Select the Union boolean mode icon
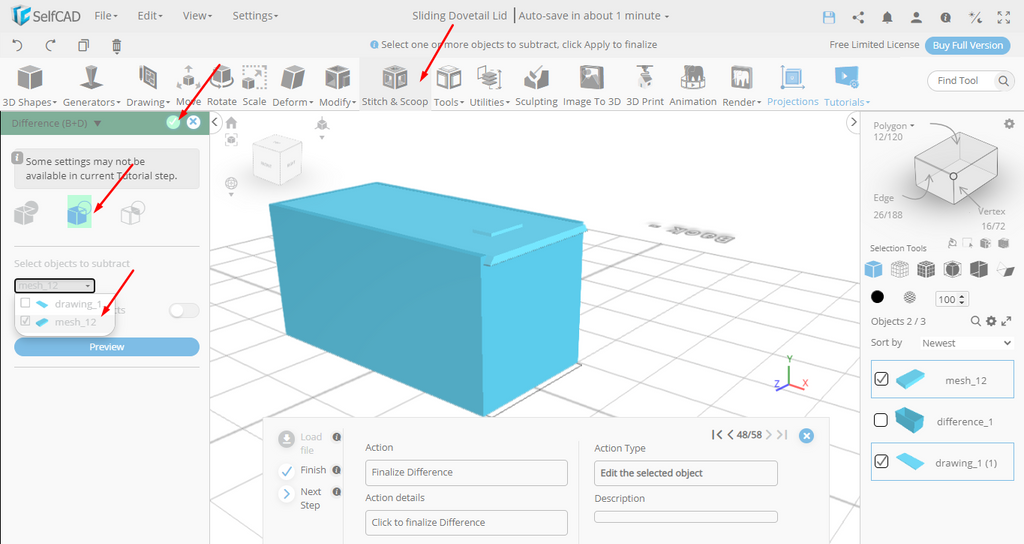The width and height of the screenshot is (1024, 544). [26, 212]
